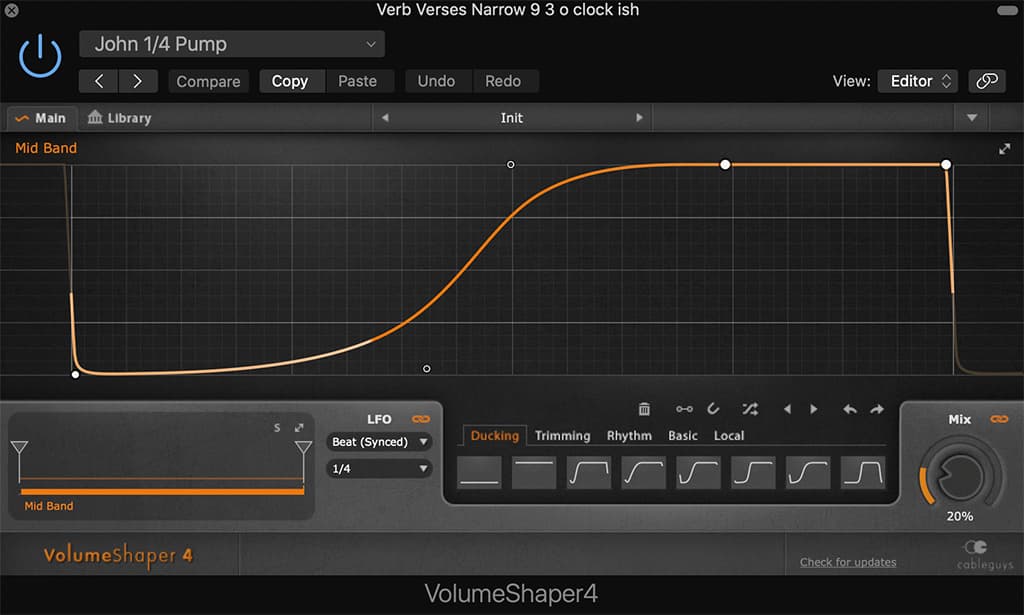Click the Check for updates link
This screenshot has width=1024, height=615.
pos(848,562)
